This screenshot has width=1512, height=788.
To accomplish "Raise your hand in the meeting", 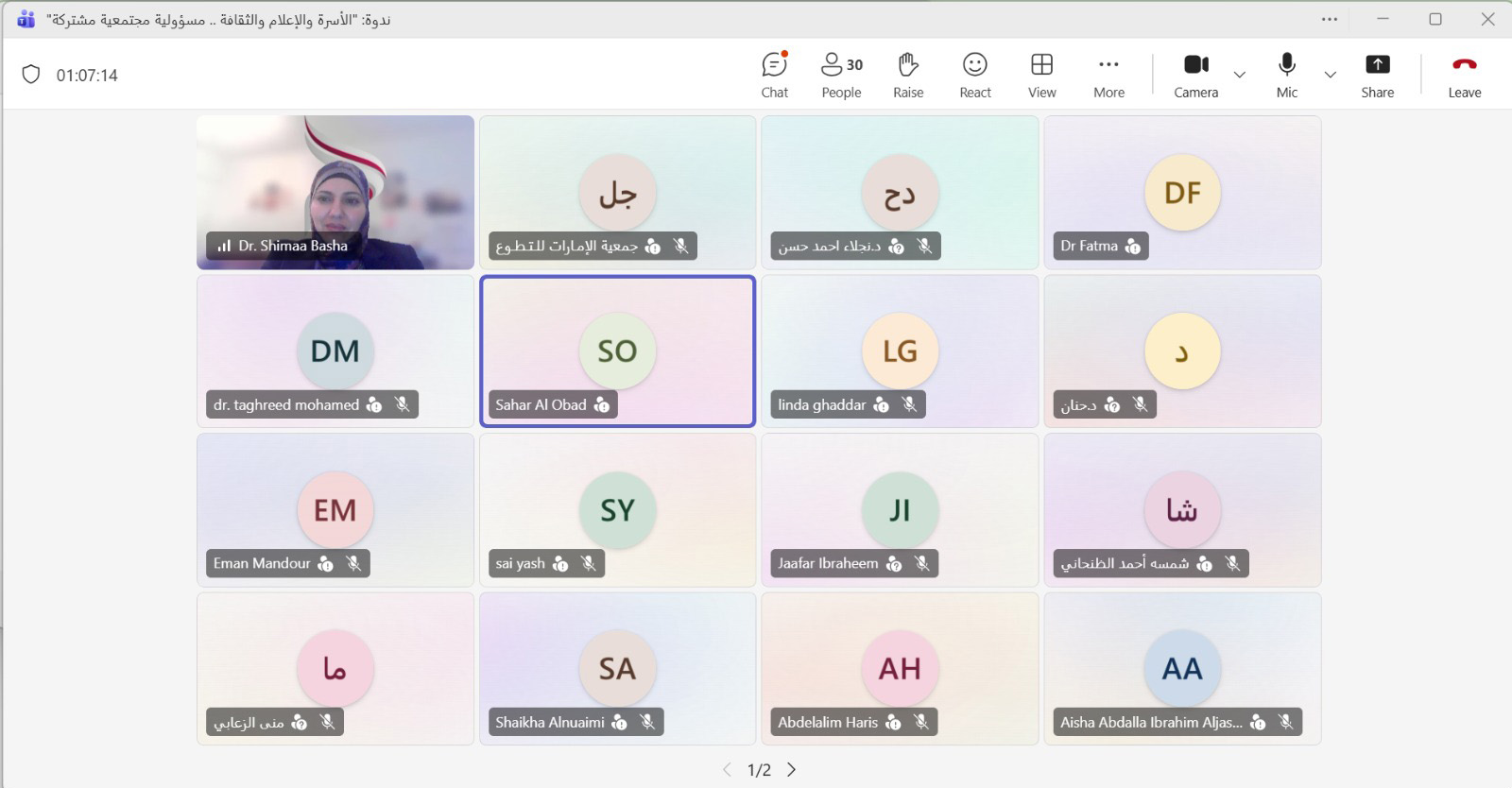I will (908, 75).
